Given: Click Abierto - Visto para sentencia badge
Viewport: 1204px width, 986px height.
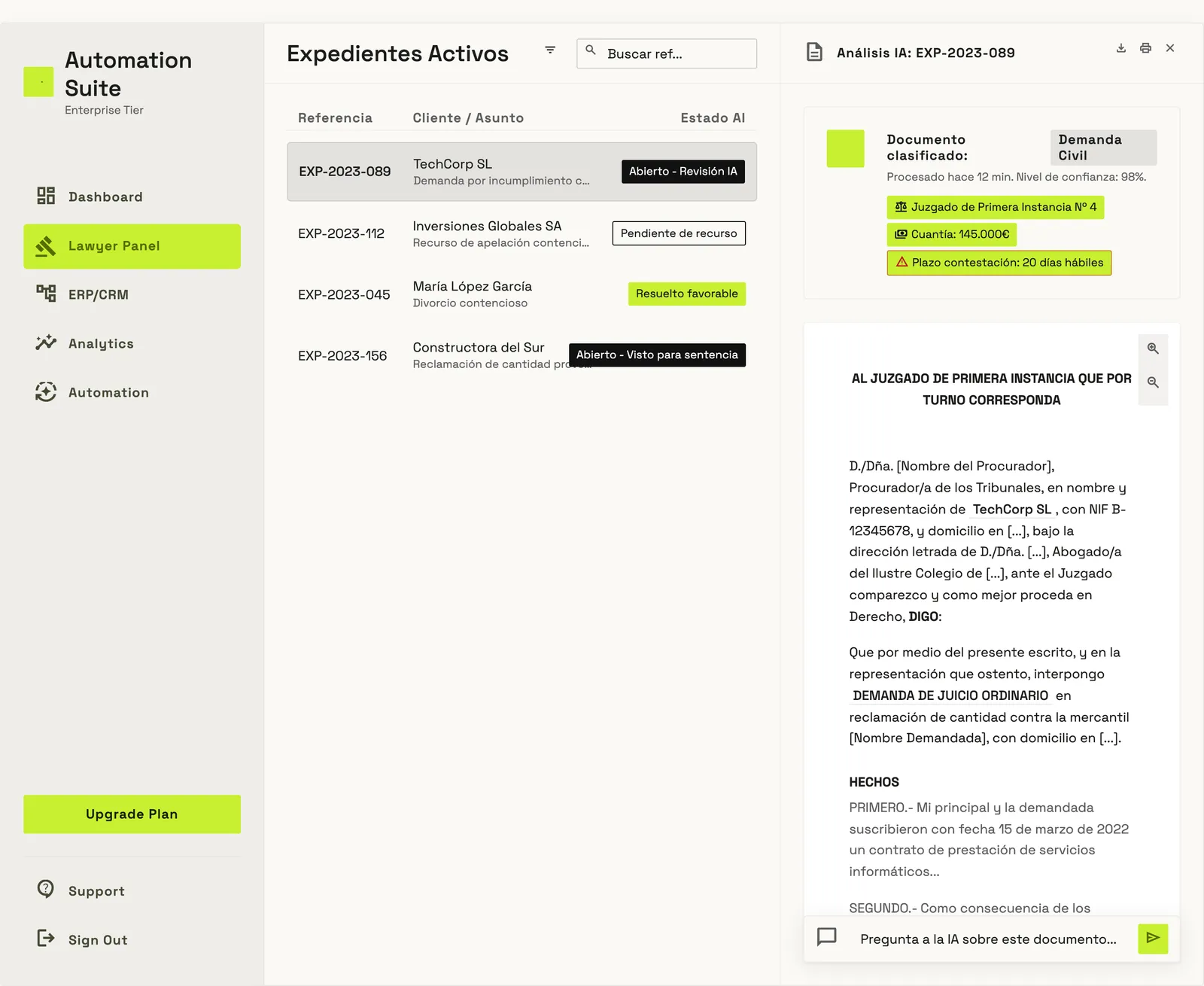Looking at the screenshot, I should point(657,355).
